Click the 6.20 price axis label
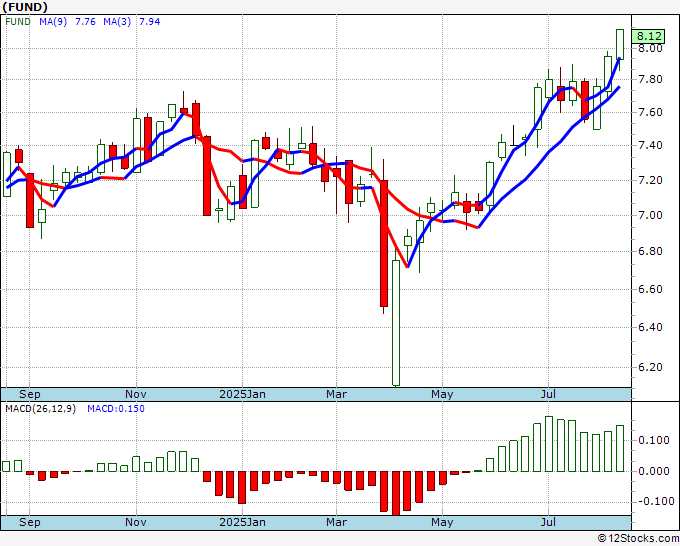The image size is (680, 546). (x=650, y=367)
